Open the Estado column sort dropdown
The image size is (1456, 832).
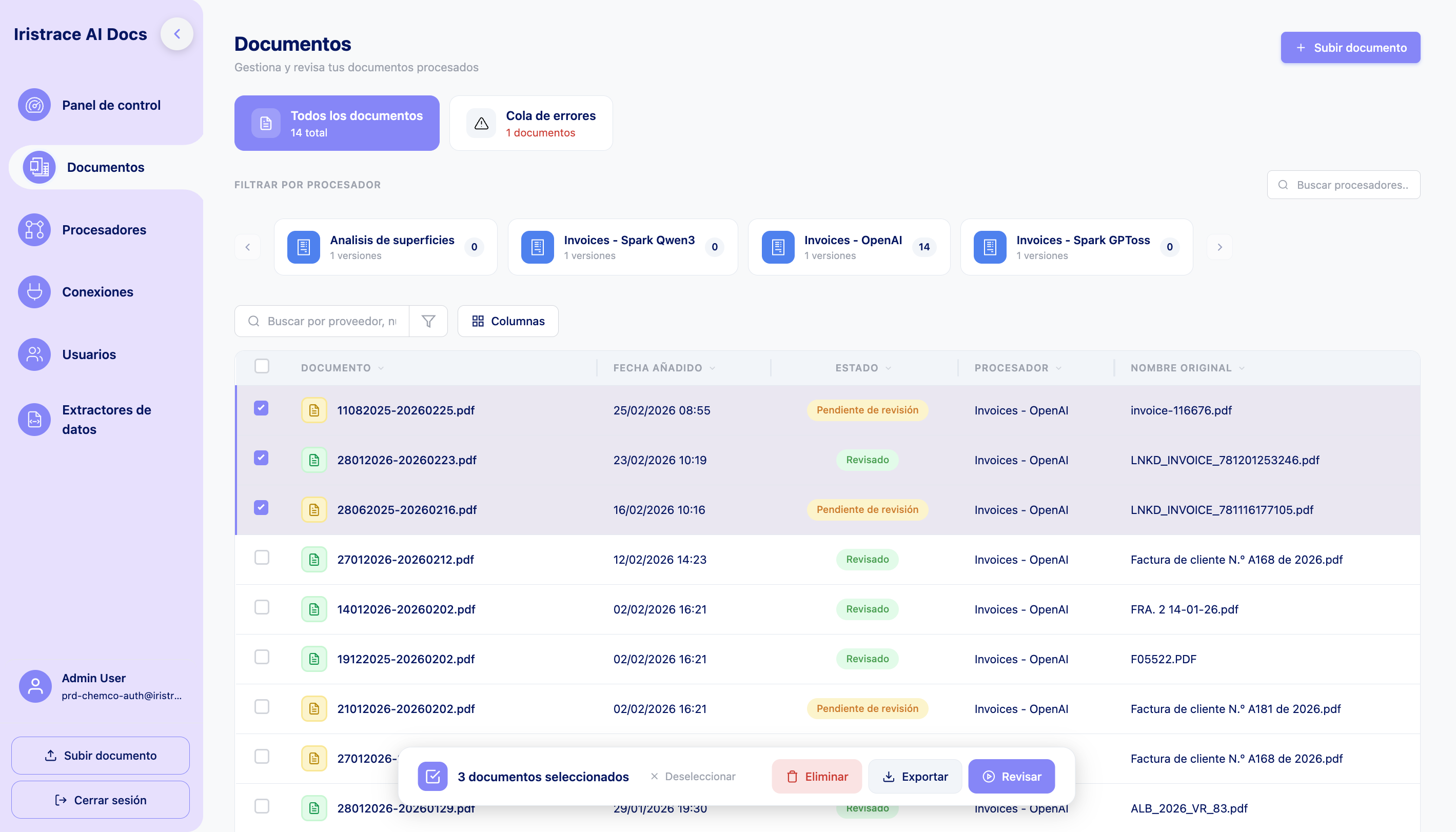click(888, 368)
